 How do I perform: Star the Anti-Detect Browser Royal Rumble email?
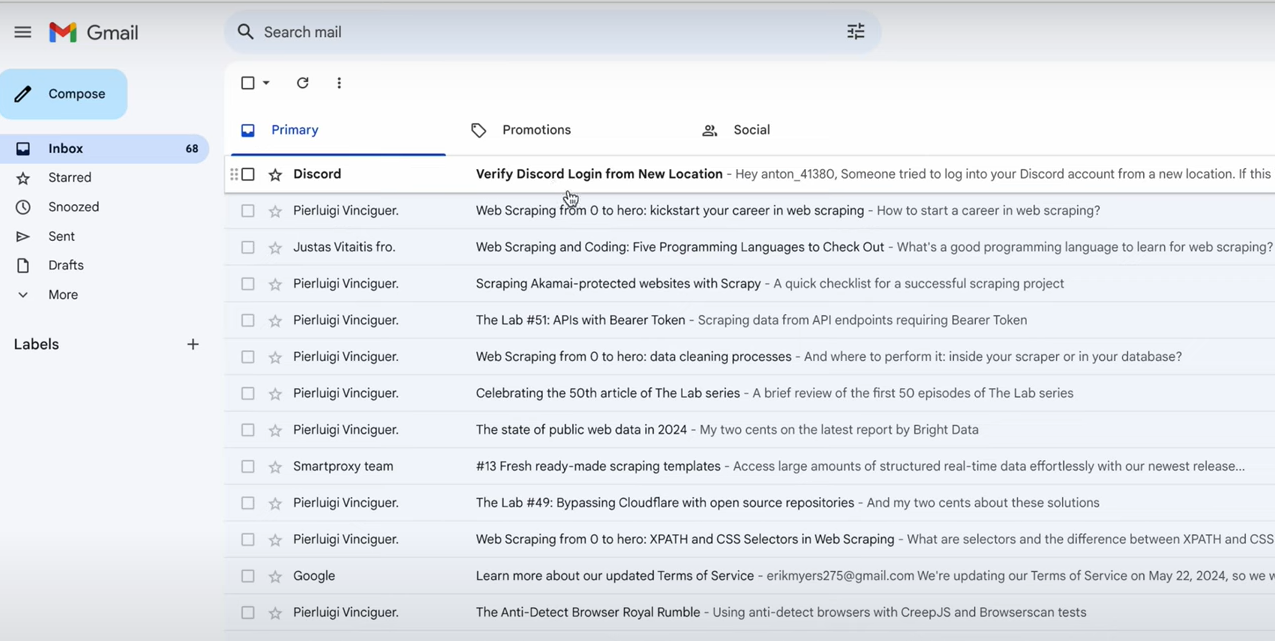(x=275, y=612)
